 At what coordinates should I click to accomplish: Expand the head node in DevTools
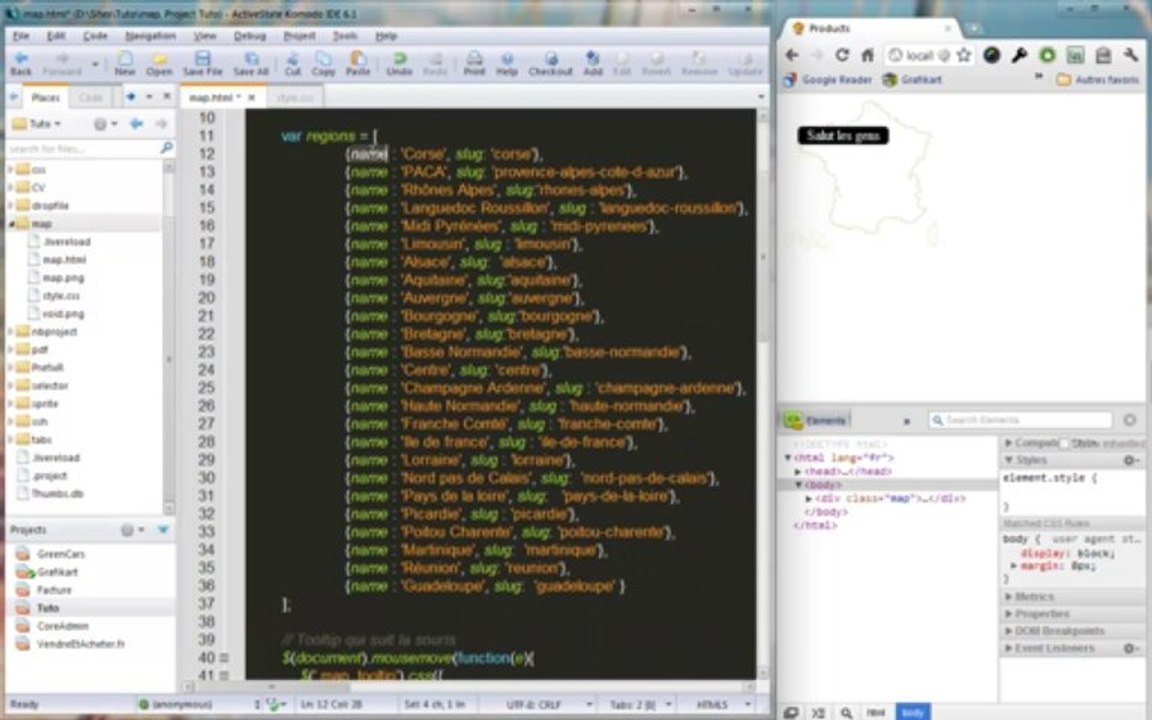click(798, 472)
